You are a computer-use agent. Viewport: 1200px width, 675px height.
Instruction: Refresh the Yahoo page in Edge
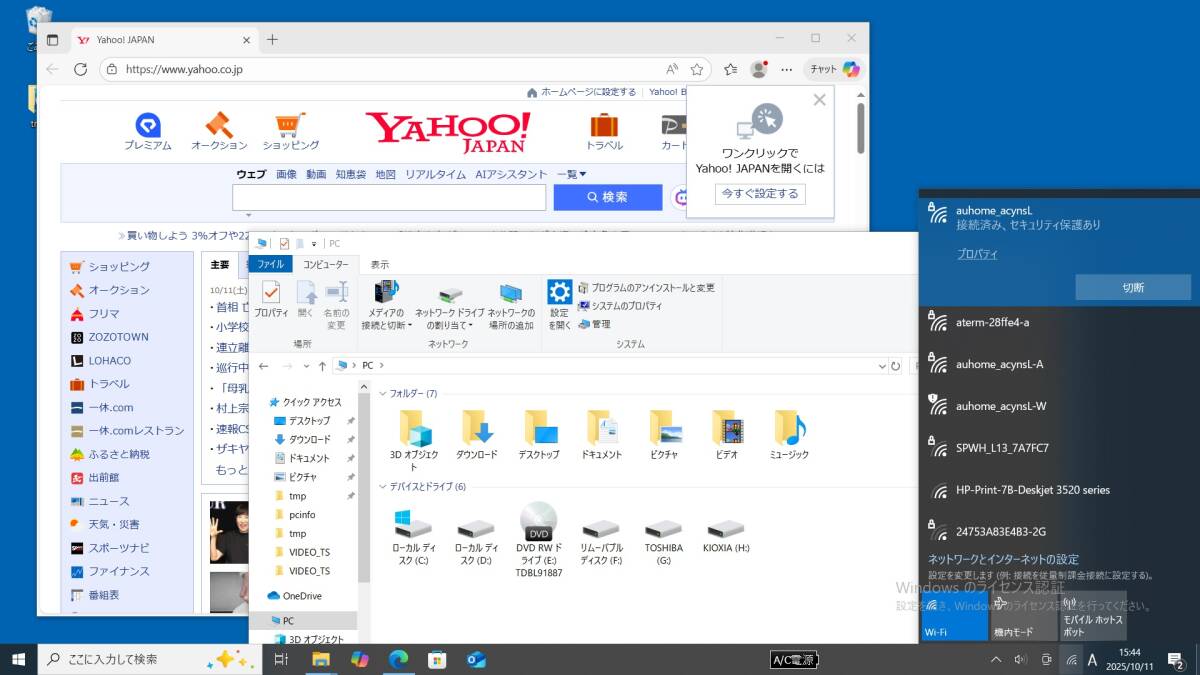(x=81, y=69)
